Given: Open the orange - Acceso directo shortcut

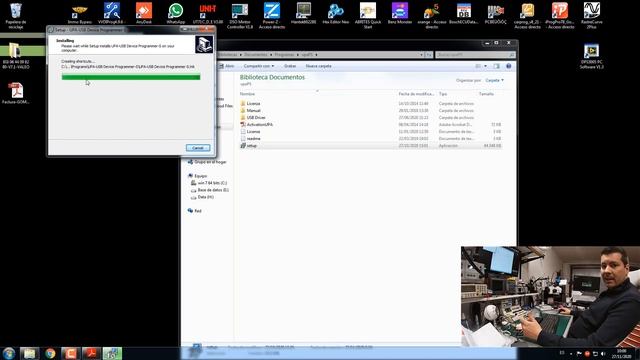Looking at the screenshot, I should (x=431, y=16).
